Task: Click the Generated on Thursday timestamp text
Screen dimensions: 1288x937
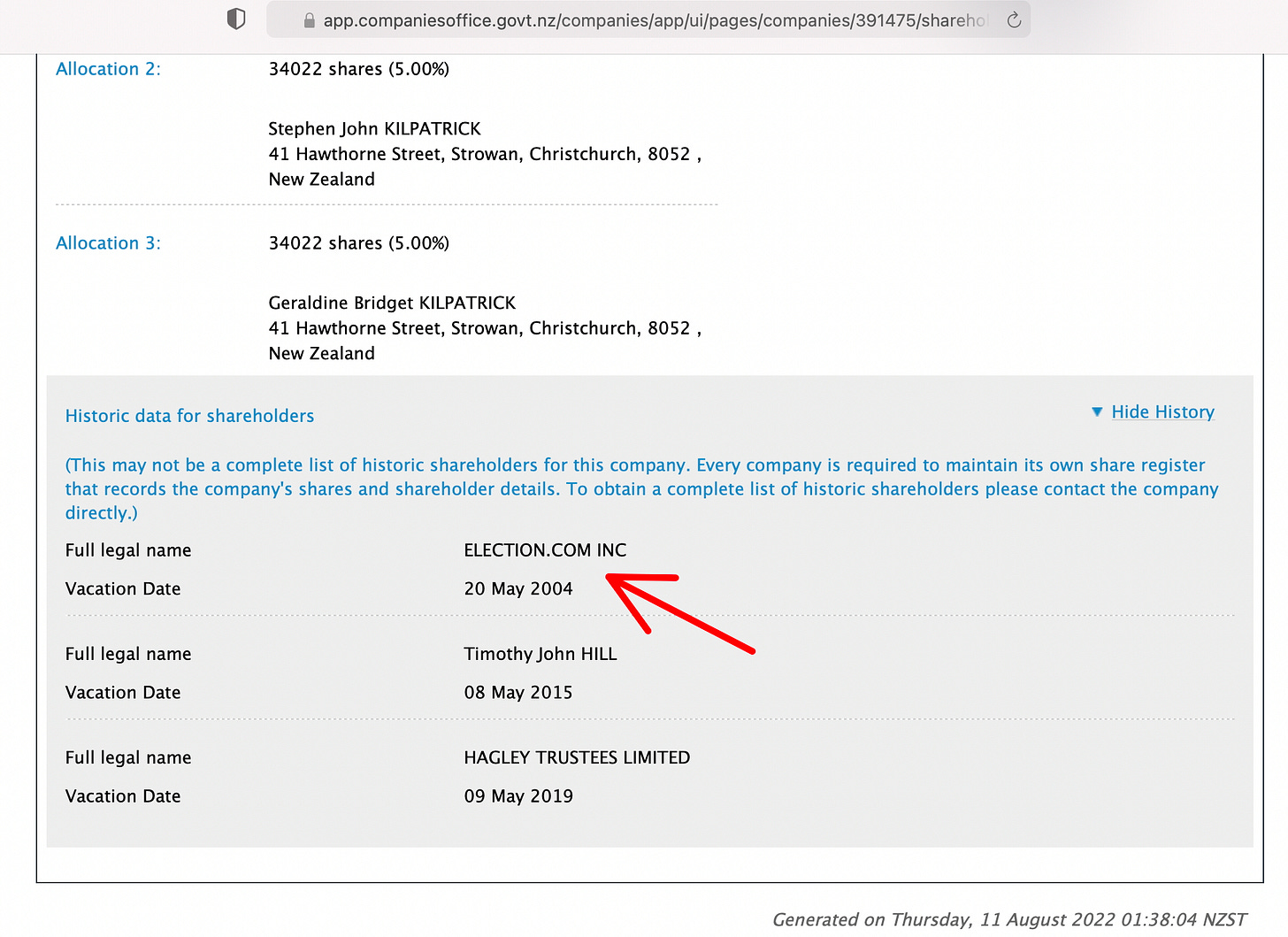Action: tap(1009, 920)
